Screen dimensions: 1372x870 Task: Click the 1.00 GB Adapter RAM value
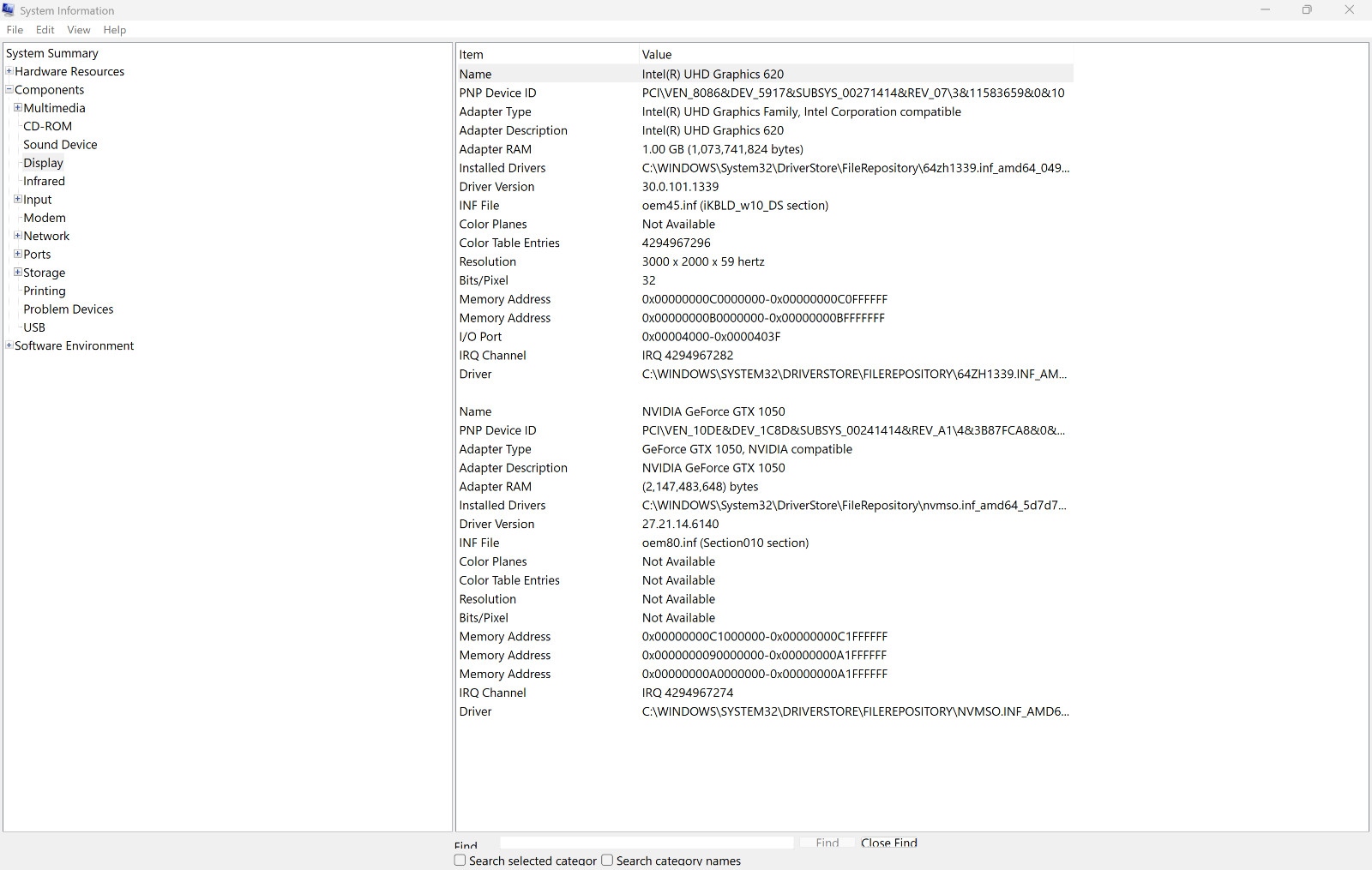(723, 149)
